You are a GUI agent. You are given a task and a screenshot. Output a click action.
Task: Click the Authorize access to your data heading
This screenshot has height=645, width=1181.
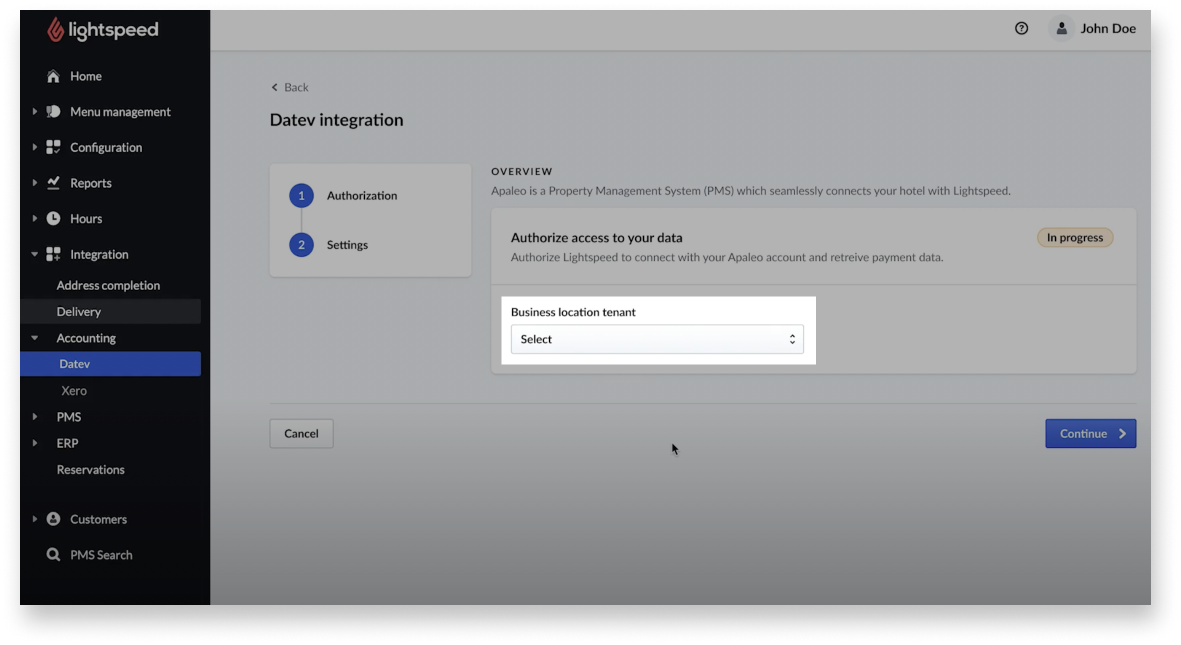tap(597, 237)
